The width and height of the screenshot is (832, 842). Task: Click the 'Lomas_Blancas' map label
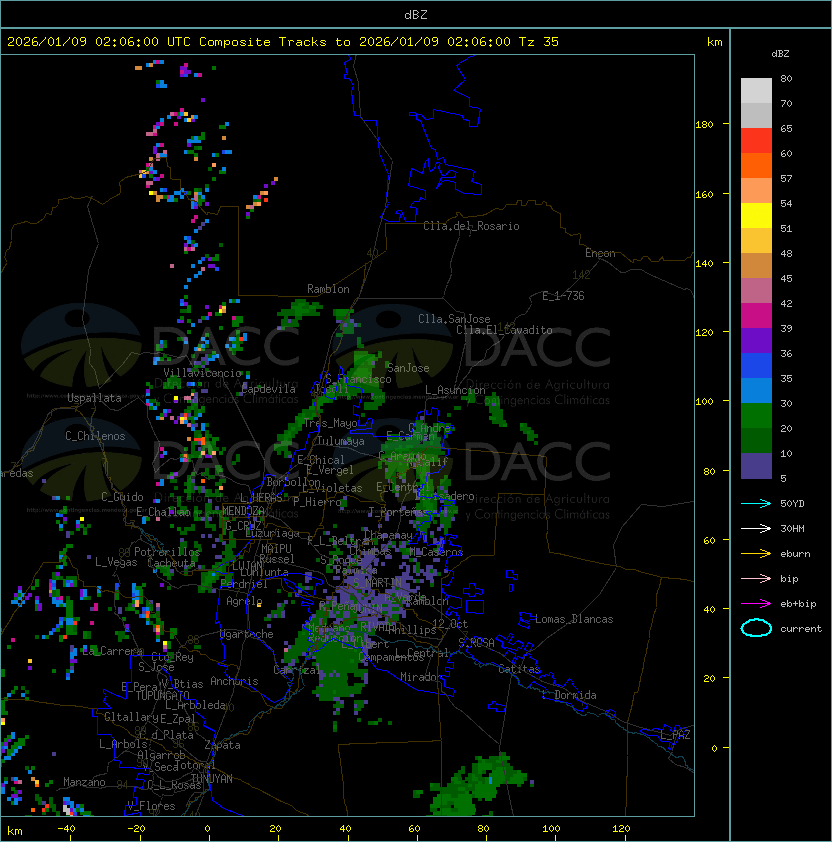coord(574,619)
